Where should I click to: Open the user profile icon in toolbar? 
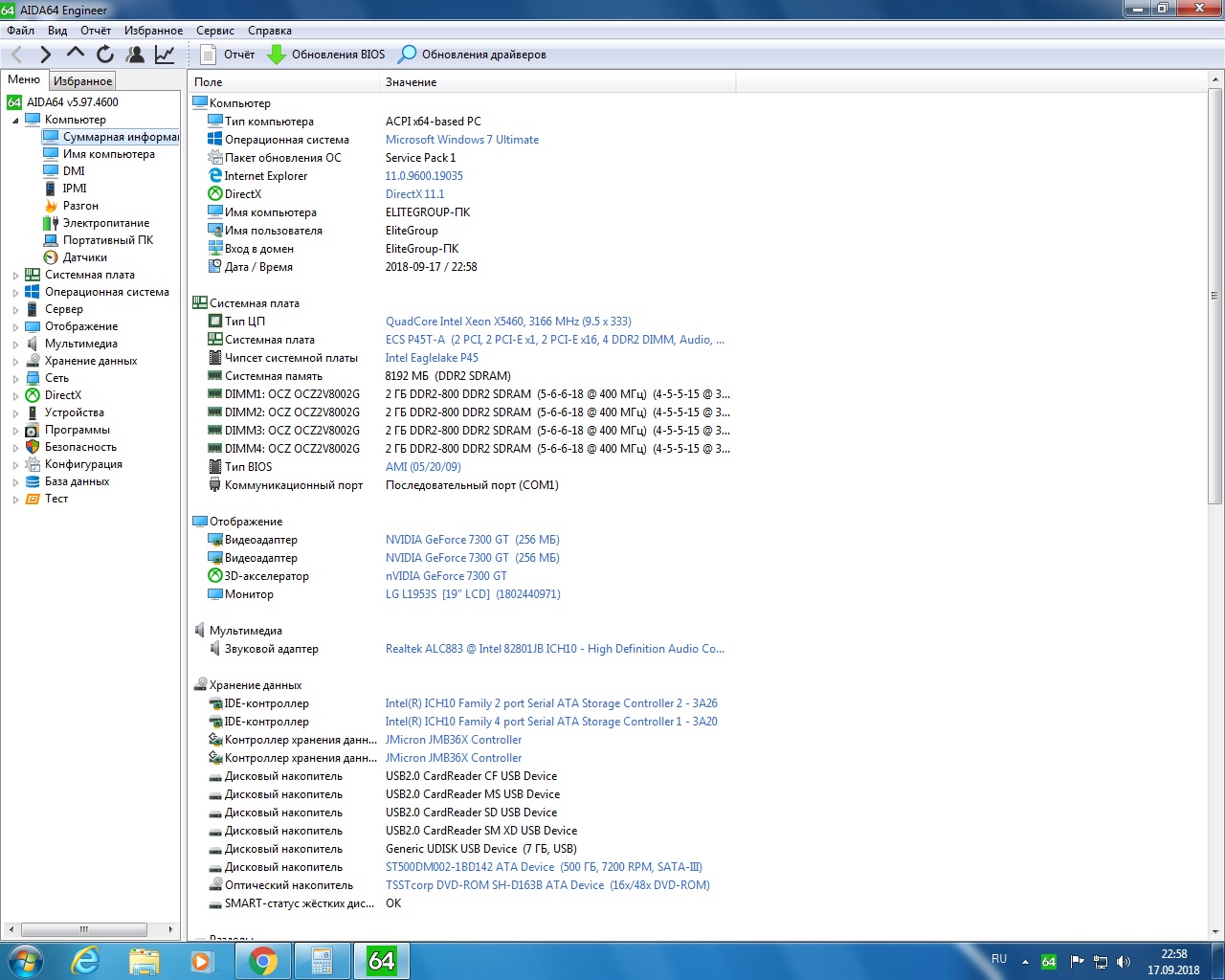pyautogui.click(x=135, y=55)
